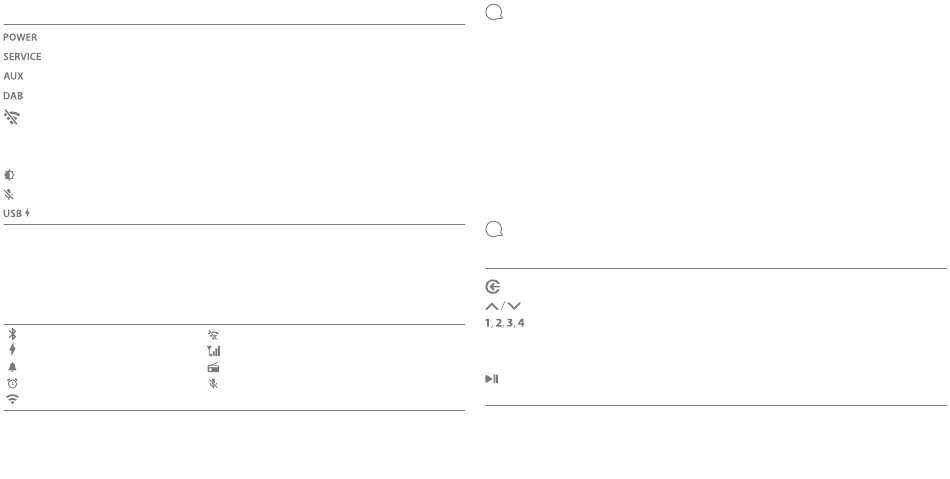
Task: Select the POWER label
Action: [x=20, y=37]
